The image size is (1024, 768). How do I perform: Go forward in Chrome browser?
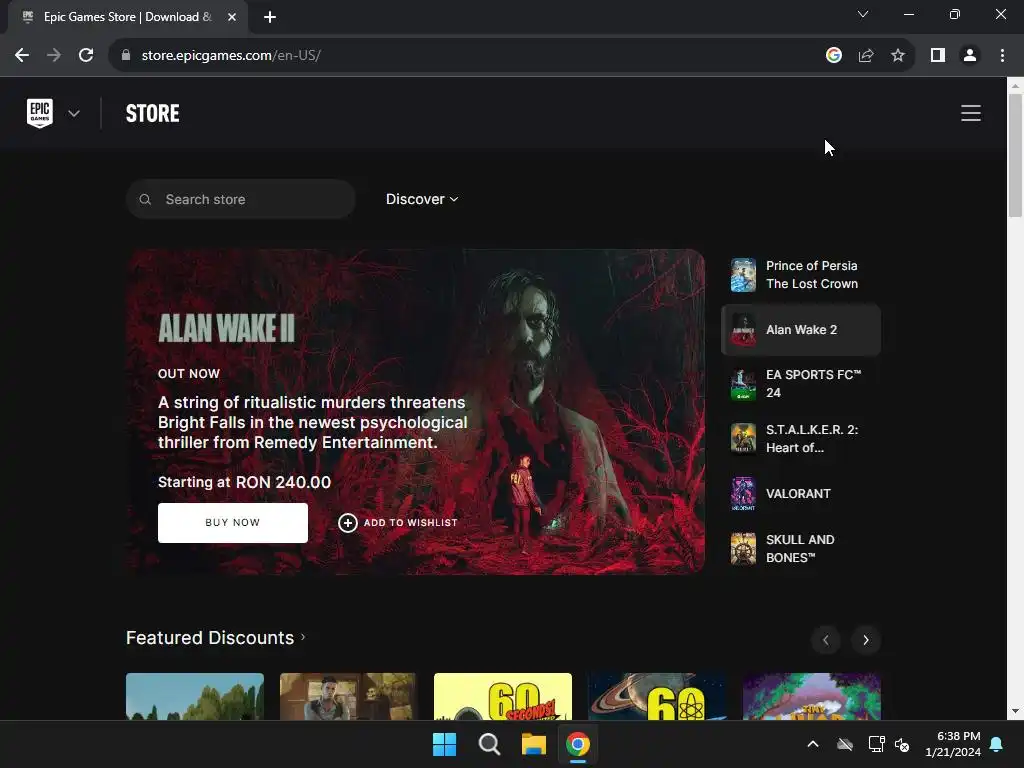54,56
